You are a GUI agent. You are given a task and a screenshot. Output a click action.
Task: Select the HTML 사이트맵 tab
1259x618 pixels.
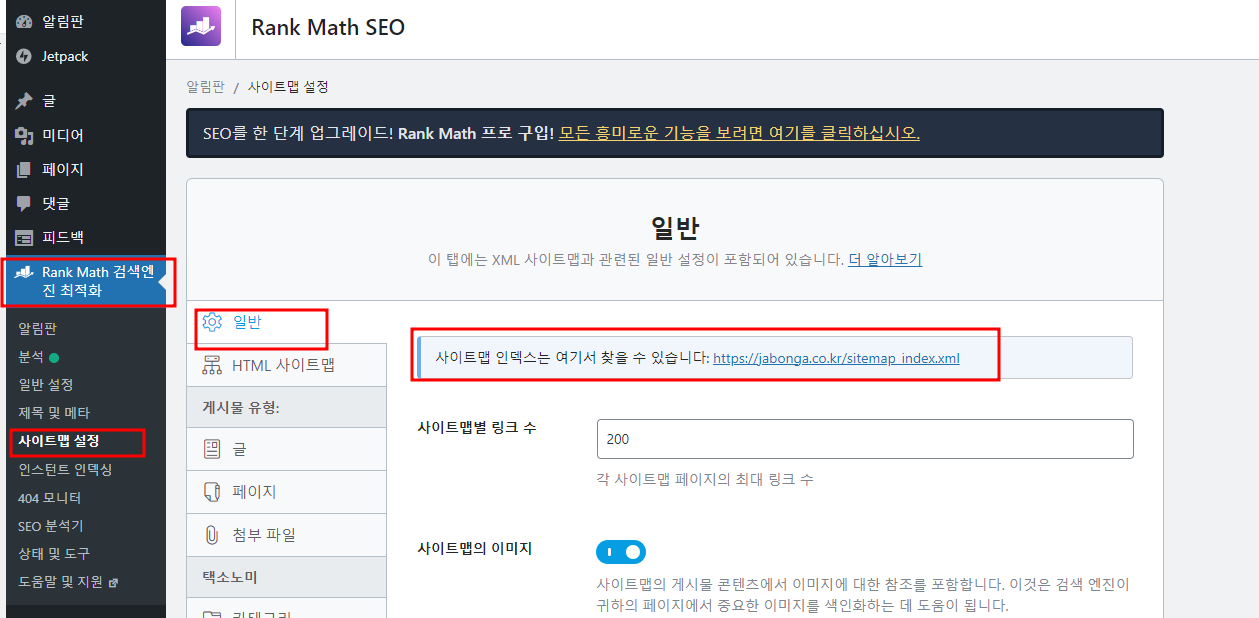(286, 365)
